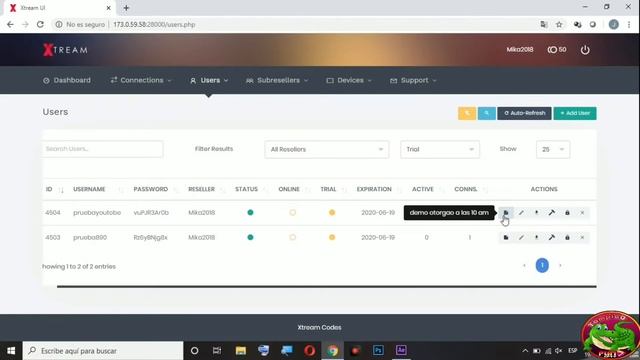Screen dimensions: 640x360
Task: Click the Add User button
Action: [575, 113]
